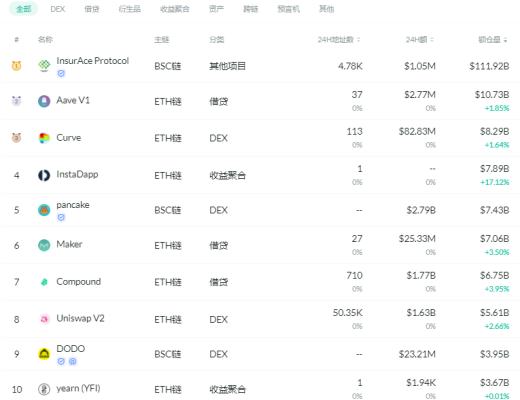Click the $1.94K 24H volume for yearn
The height and width of the screenshot is (400, 520).
421,383
